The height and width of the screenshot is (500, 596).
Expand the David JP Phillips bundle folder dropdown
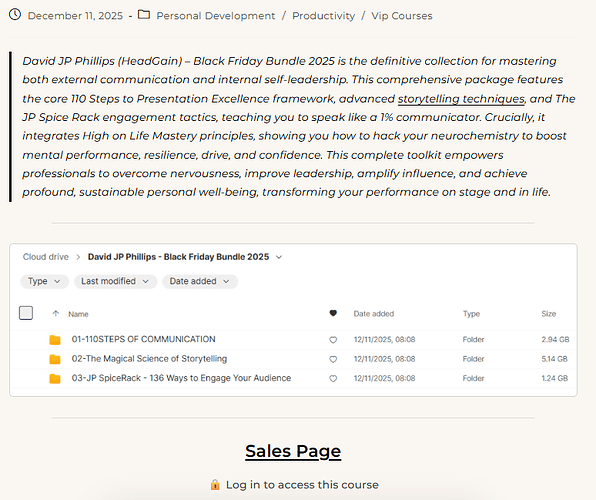pos(279,257)
